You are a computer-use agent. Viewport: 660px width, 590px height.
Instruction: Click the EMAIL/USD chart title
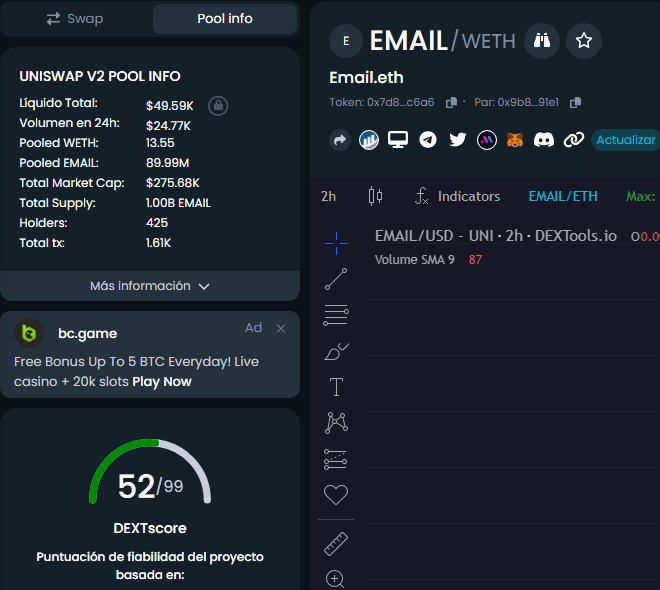point(496,236)
